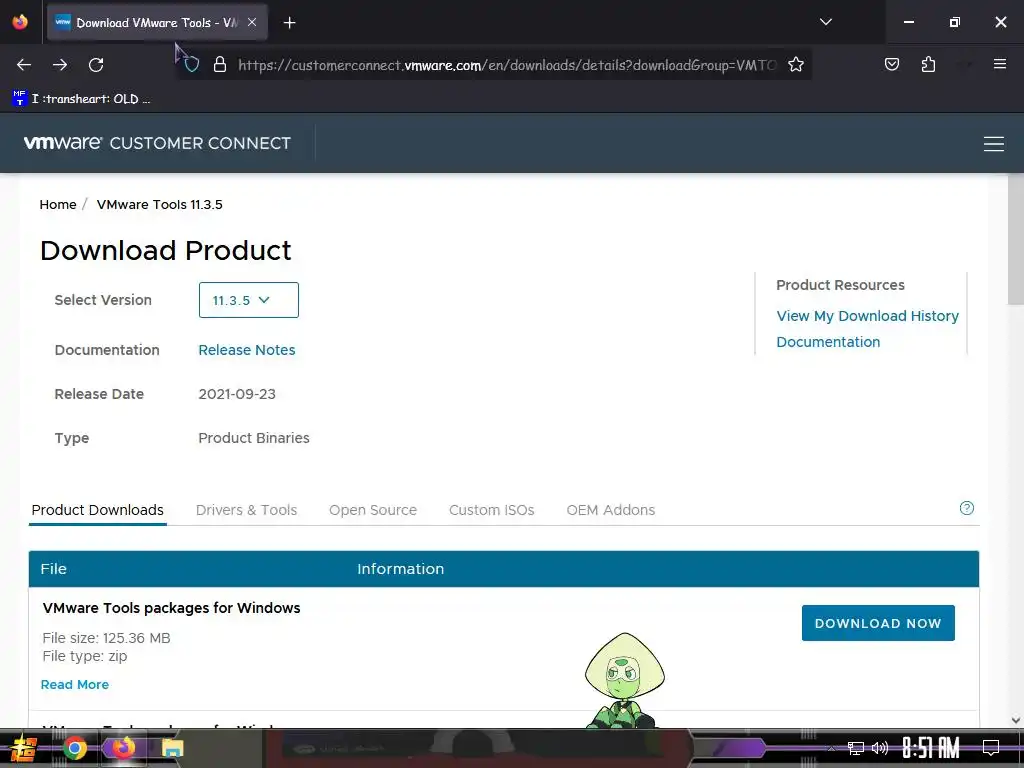Open Documentation link under Product Resources
The height and width of the screenshot is (768, 1024).
pyautogui.click(x=828, y=342)
